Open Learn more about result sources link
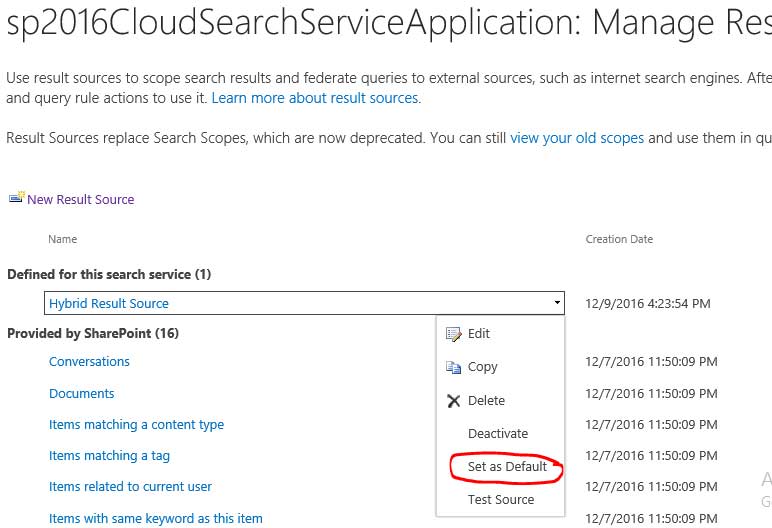The height and width of the screenshot is (528, 772). 316,98
